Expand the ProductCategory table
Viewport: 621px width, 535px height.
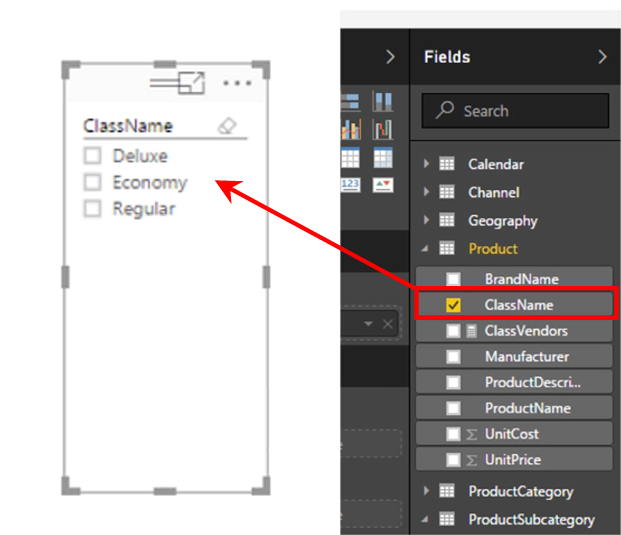coord(426,491)
